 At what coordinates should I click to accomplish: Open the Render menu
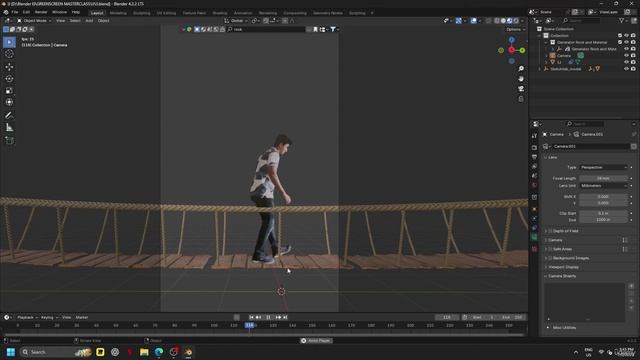(41, 12)
